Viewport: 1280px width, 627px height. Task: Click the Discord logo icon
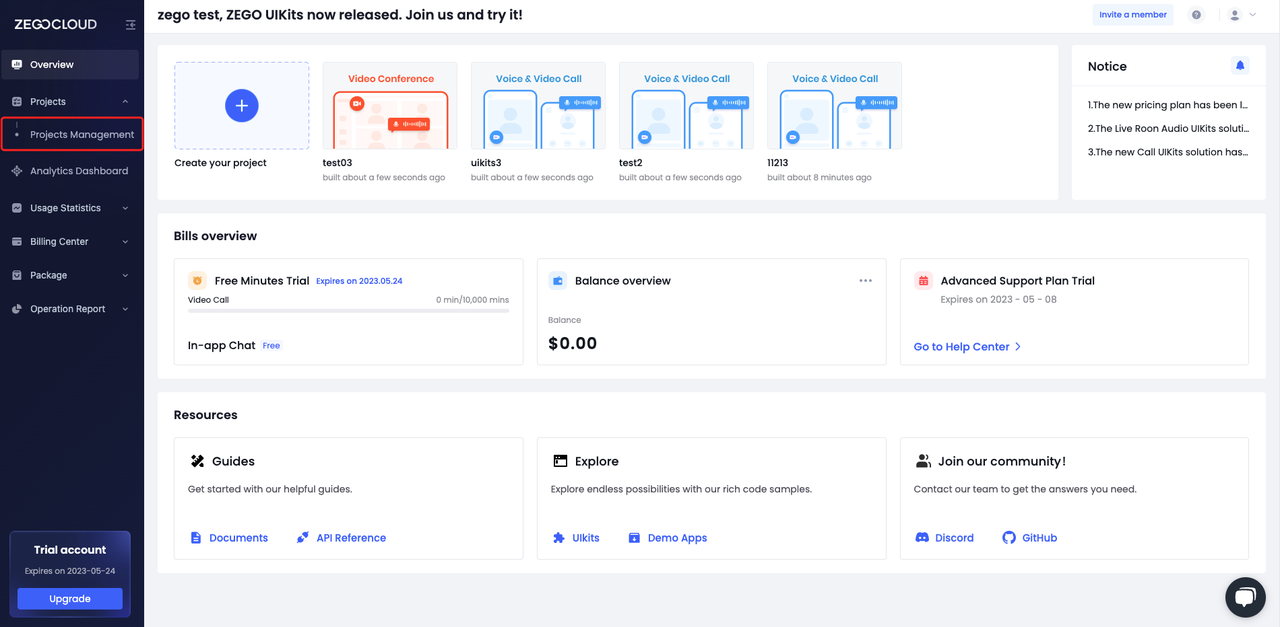(x=922, y=538)
